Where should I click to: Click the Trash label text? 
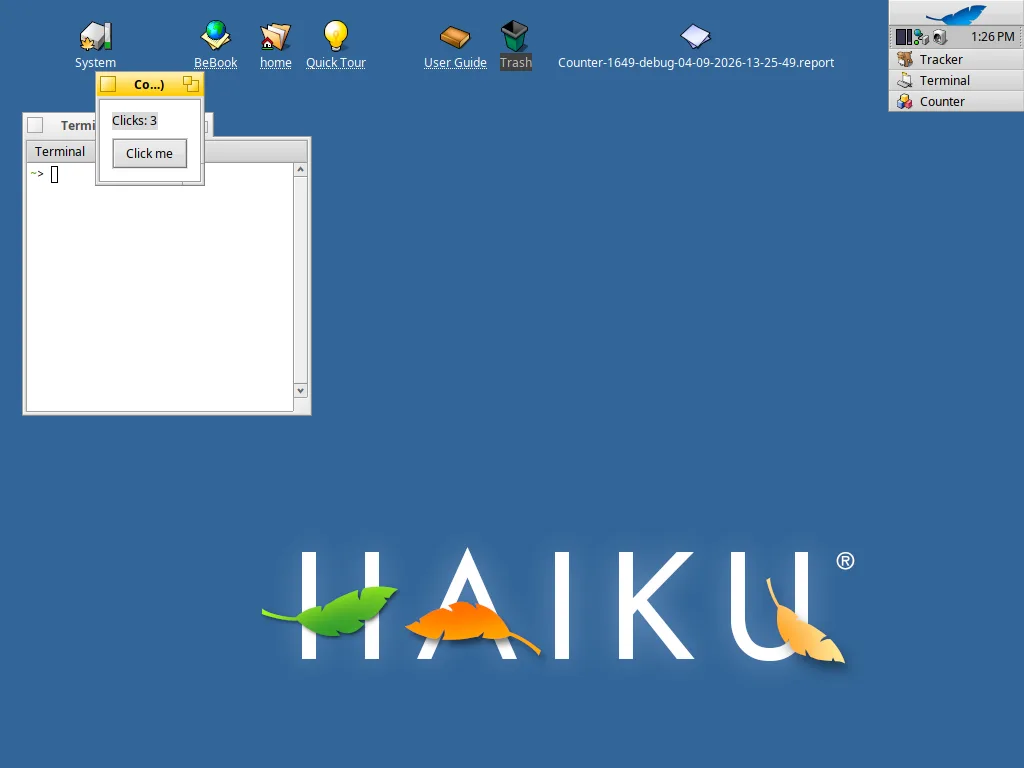tap(516, 63)
